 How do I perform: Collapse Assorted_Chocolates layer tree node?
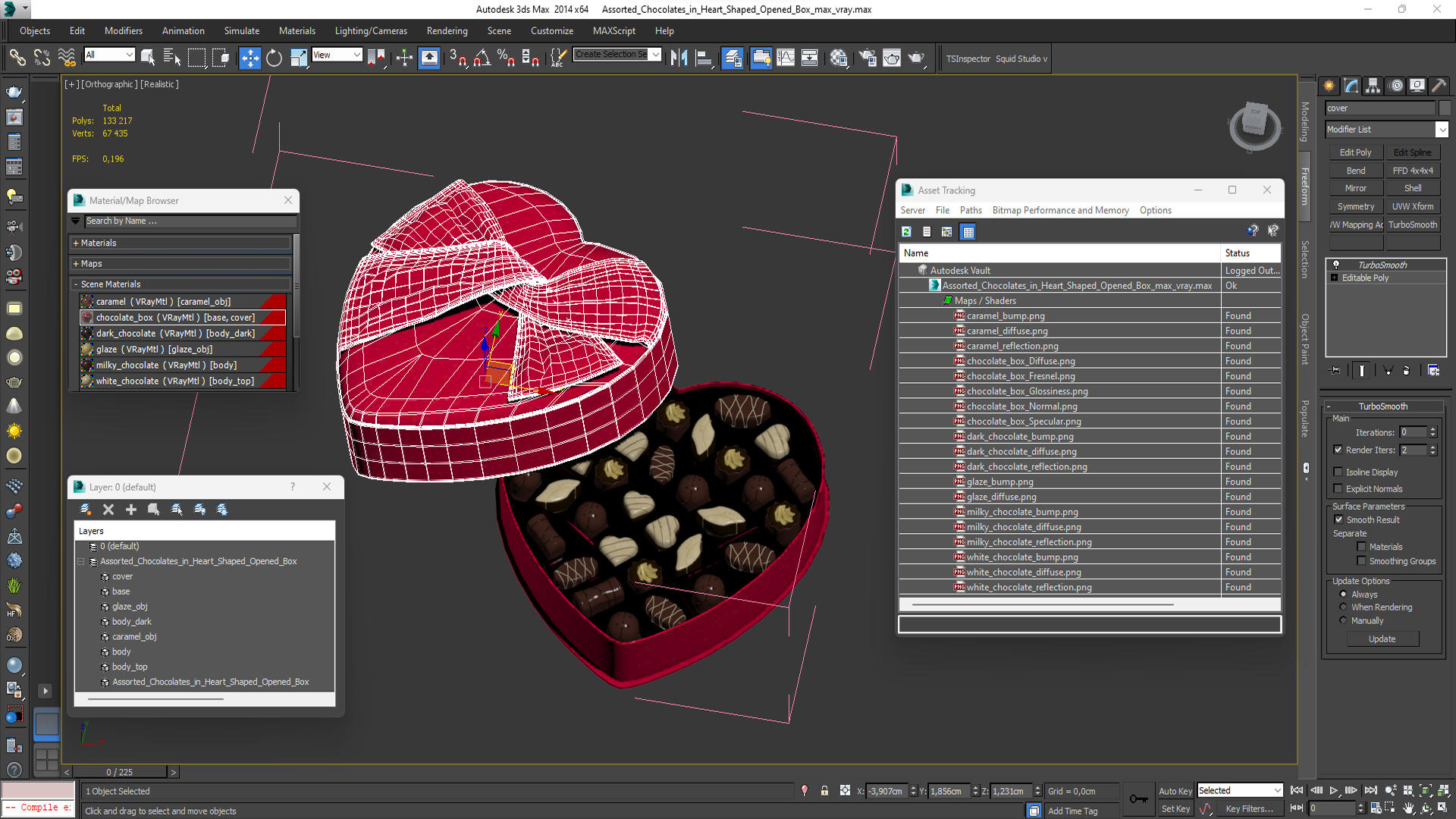[x=81, y=562]
